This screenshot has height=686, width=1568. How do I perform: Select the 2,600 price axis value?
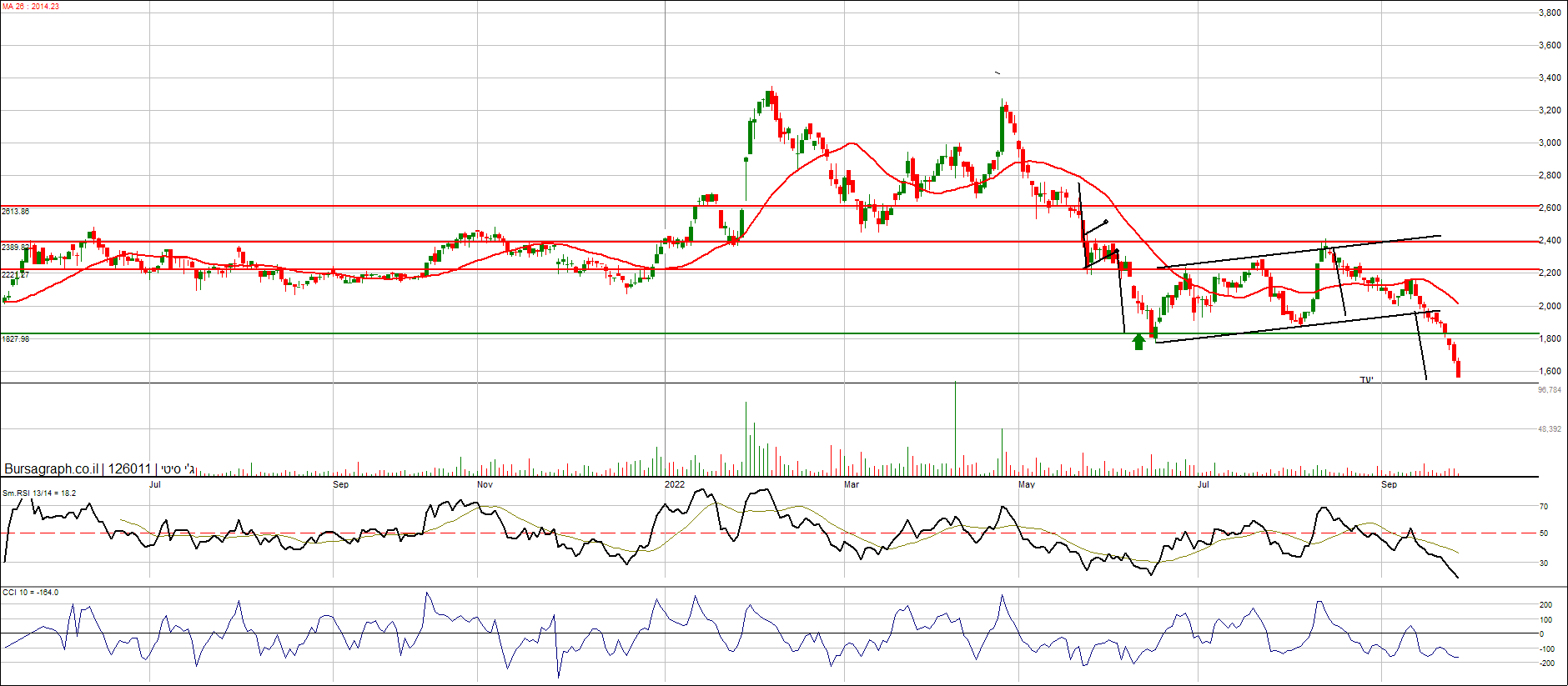tap(1550, 208)
